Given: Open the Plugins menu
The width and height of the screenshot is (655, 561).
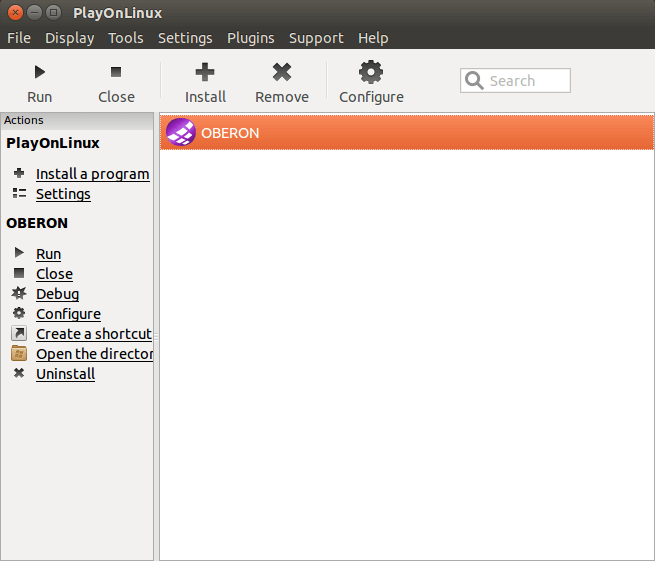Looking at the screenshot, I should (x=250, y=38).
